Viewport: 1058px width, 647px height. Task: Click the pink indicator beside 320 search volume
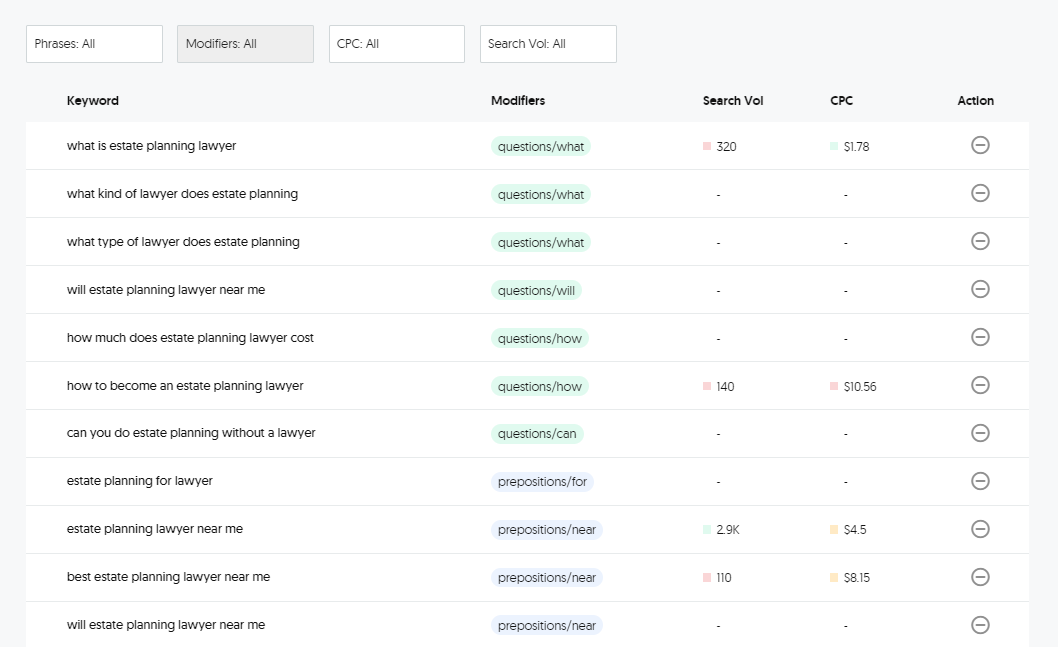coord(707,146)
